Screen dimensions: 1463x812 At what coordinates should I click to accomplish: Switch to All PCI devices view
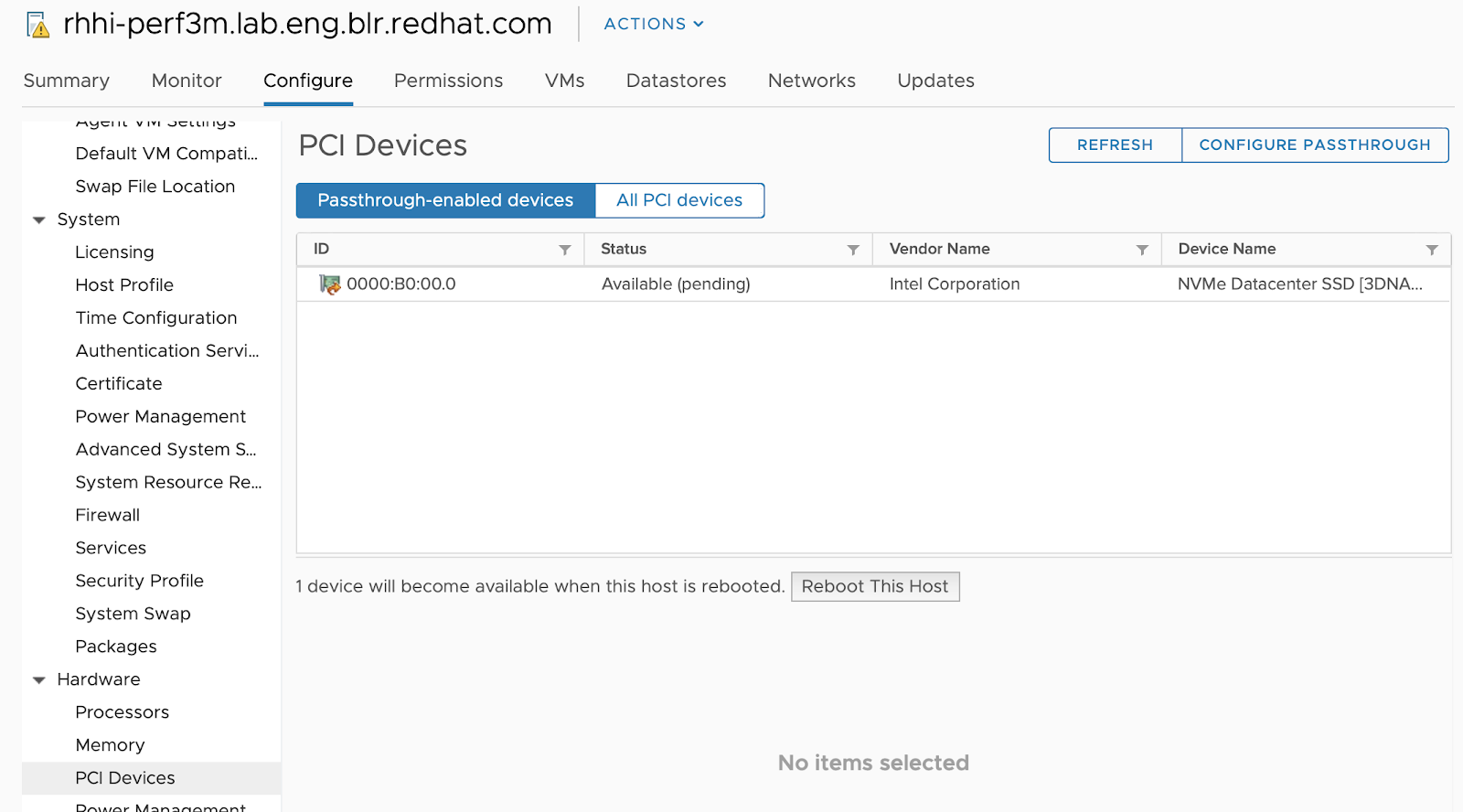click(x=679, y=200)
